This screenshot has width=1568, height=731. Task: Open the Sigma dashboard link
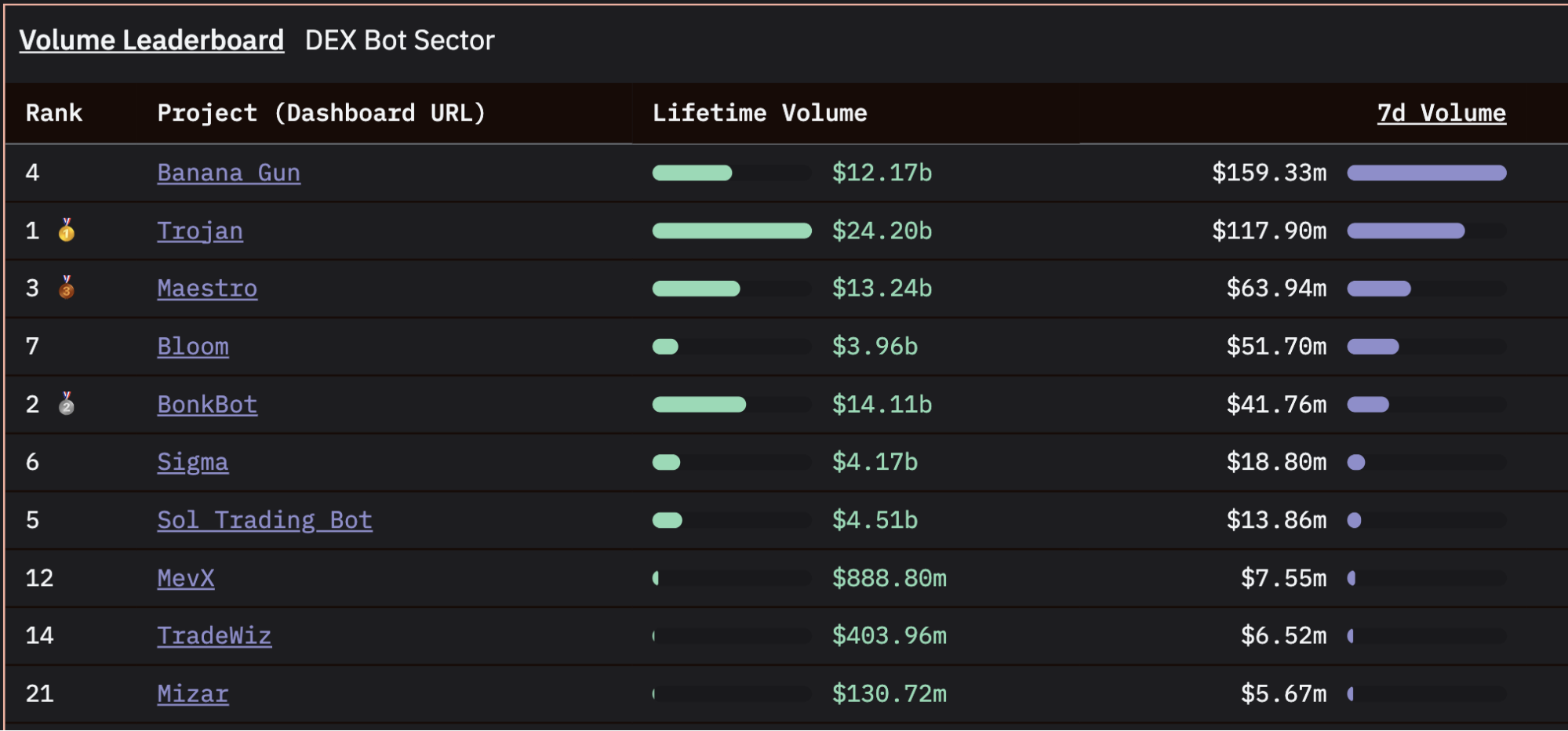193,462
